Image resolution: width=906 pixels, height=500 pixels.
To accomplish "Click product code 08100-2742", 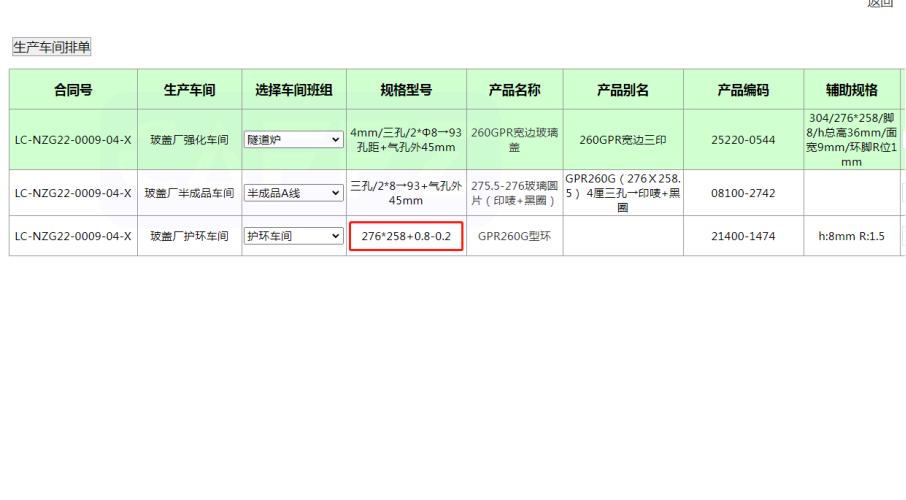I will pyautogui.click(x=743, y=193).
